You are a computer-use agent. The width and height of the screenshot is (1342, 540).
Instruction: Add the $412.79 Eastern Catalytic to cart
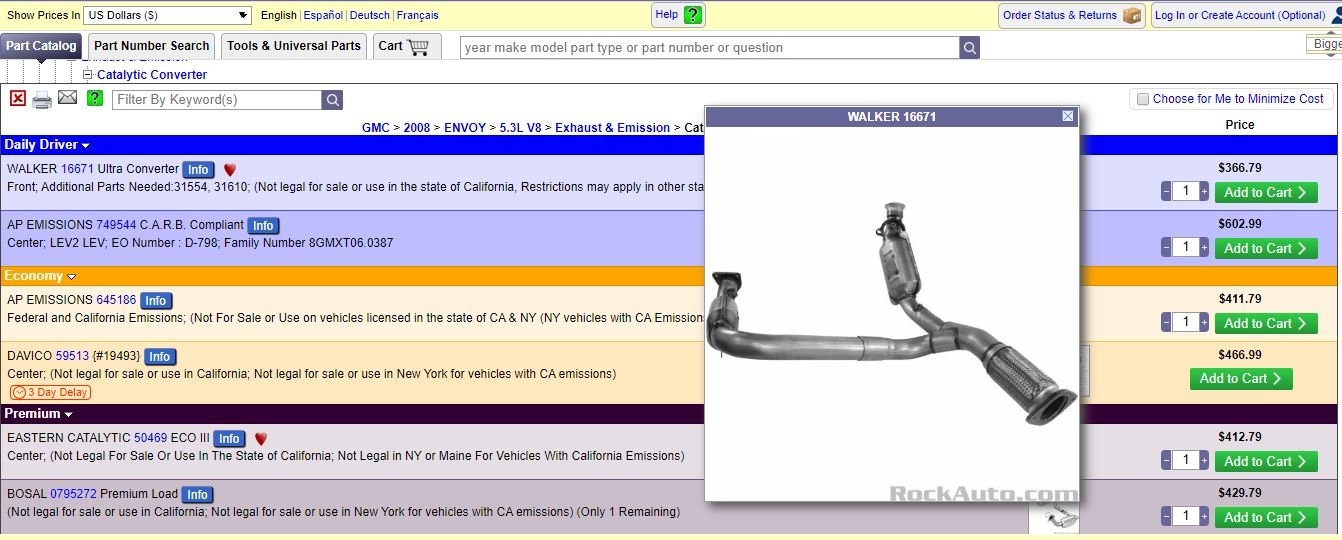click(x=1266, y=462)
